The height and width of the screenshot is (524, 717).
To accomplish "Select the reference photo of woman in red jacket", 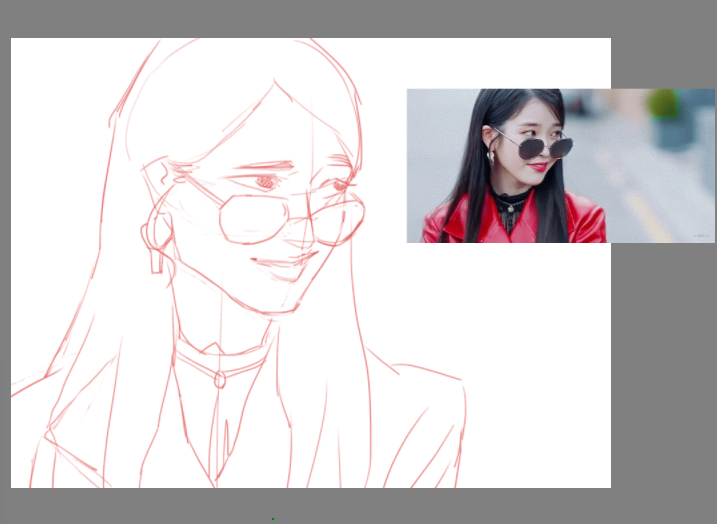I will tap(561, 166).
